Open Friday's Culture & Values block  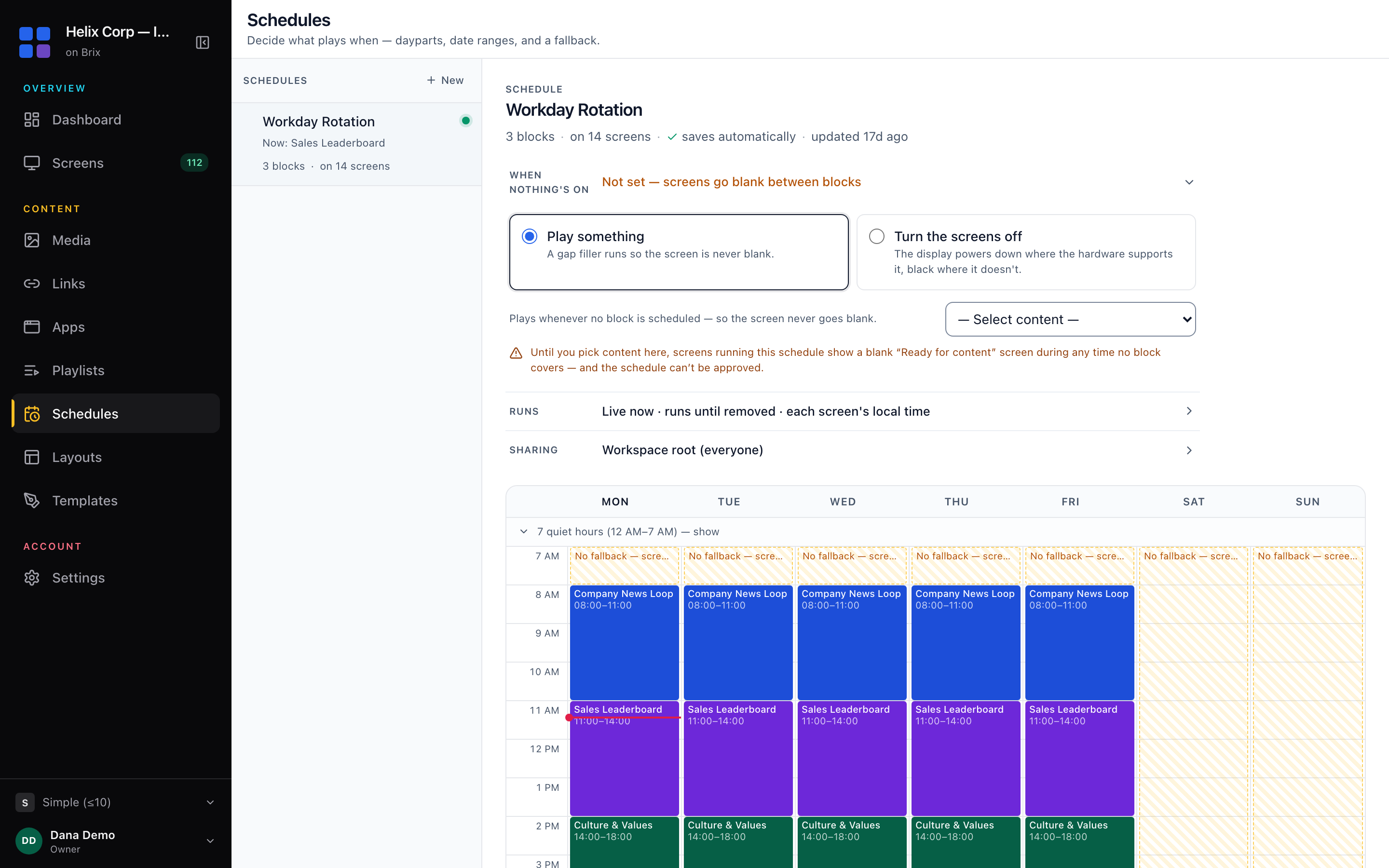(1079, 842)
